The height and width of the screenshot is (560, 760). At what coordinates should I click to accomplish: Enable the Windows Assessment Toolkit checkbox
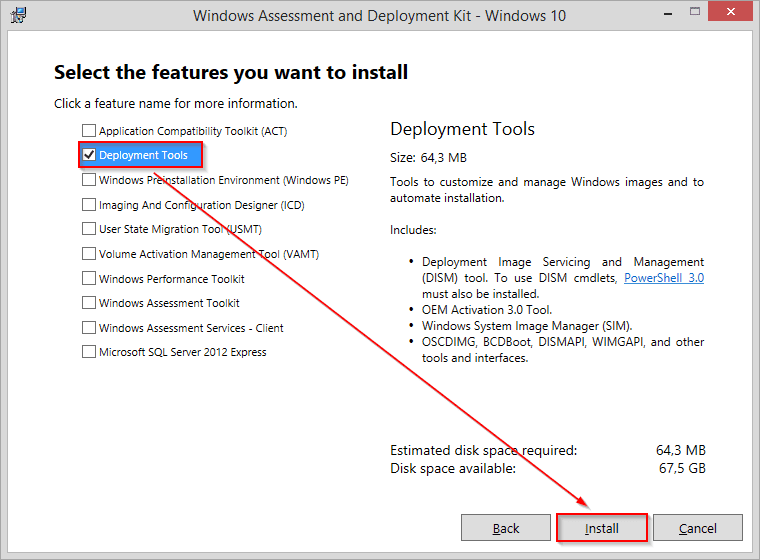point(89,303)
